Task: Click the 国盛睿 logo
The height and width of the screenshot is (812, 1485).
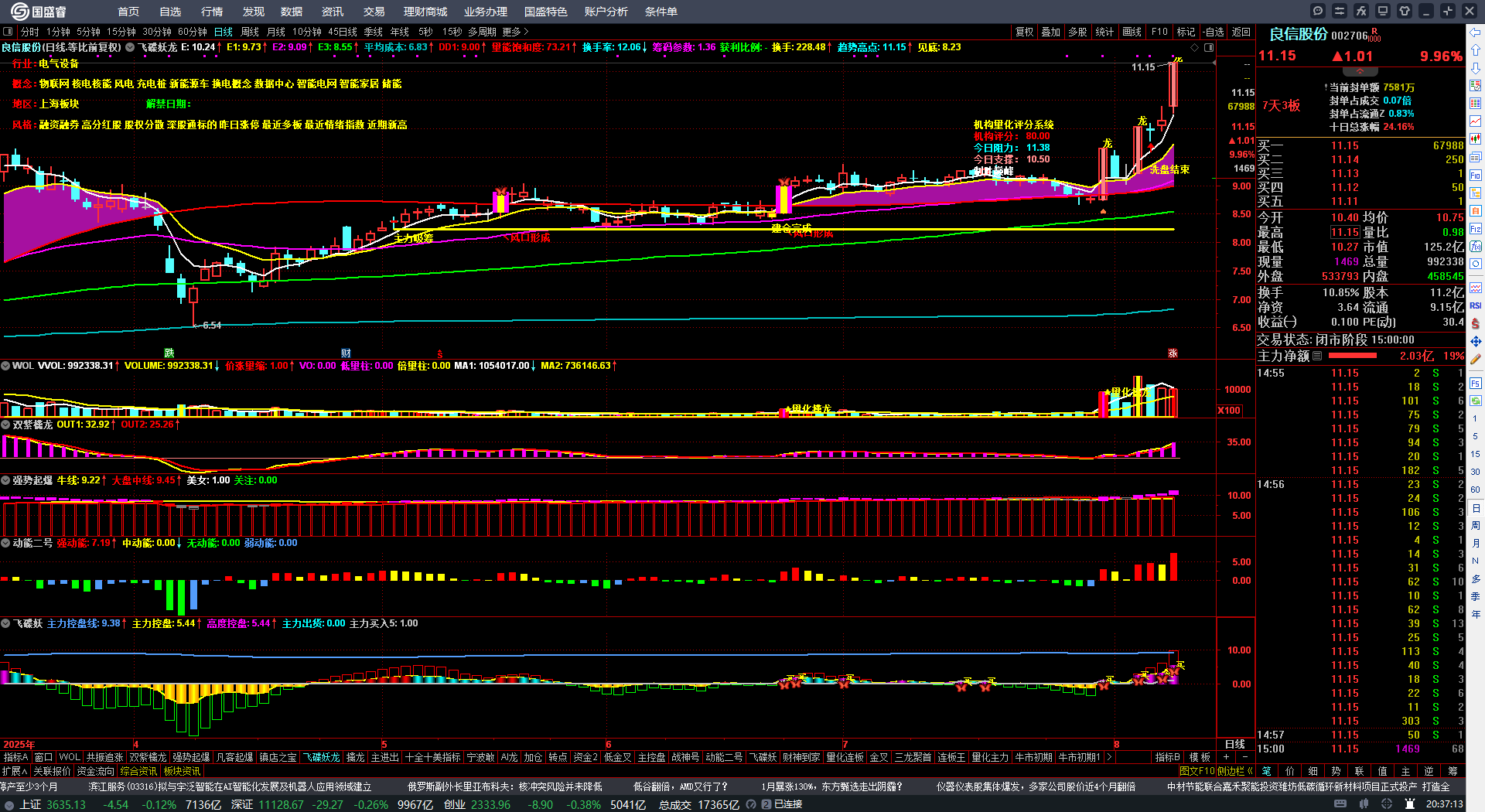Action: tap(39, 12)
